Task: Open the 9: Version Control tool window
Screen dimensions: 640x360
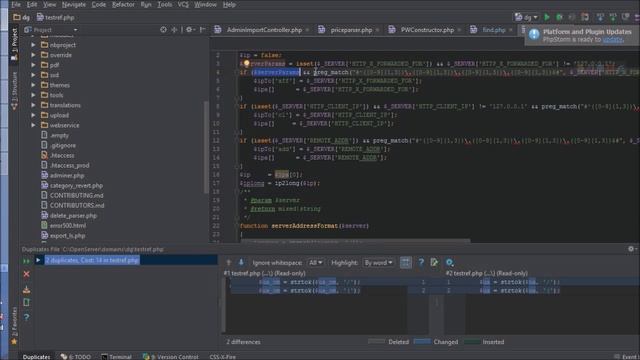Action: coord(171,356)
